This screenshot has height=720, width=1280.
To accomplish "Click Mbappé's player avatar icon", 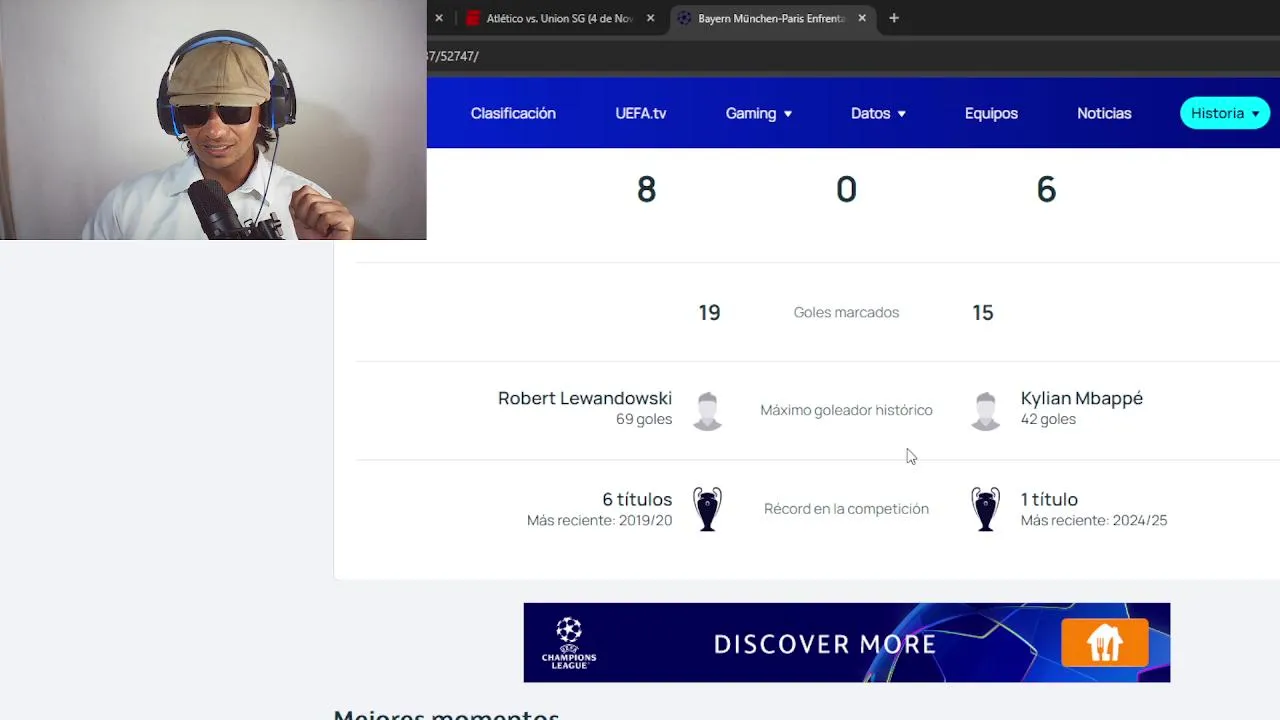I will click(985, 410).
